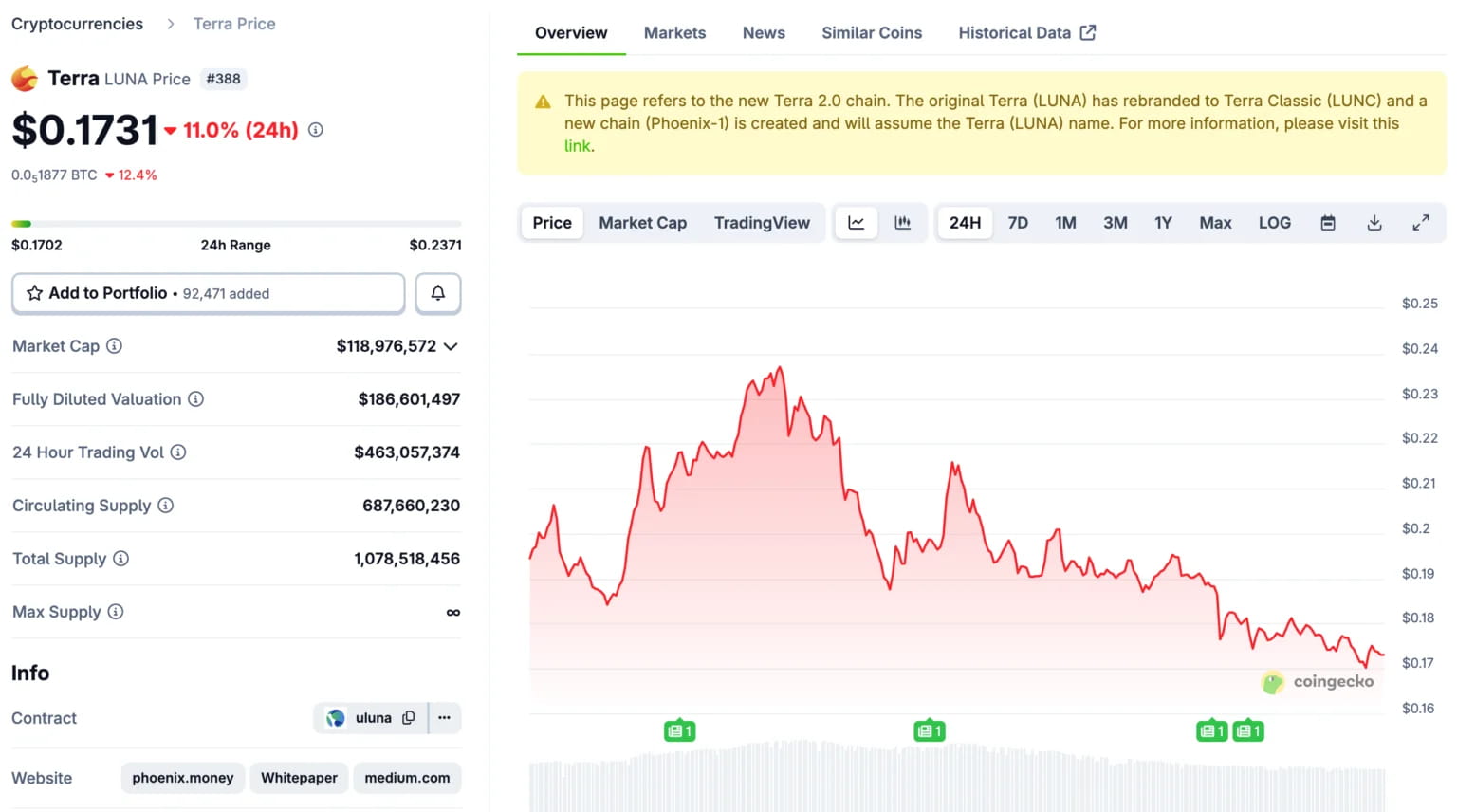Download the chart data
Image resolution: width=1457 pixels, height=812 pixels.
(x=1374, y=223)
